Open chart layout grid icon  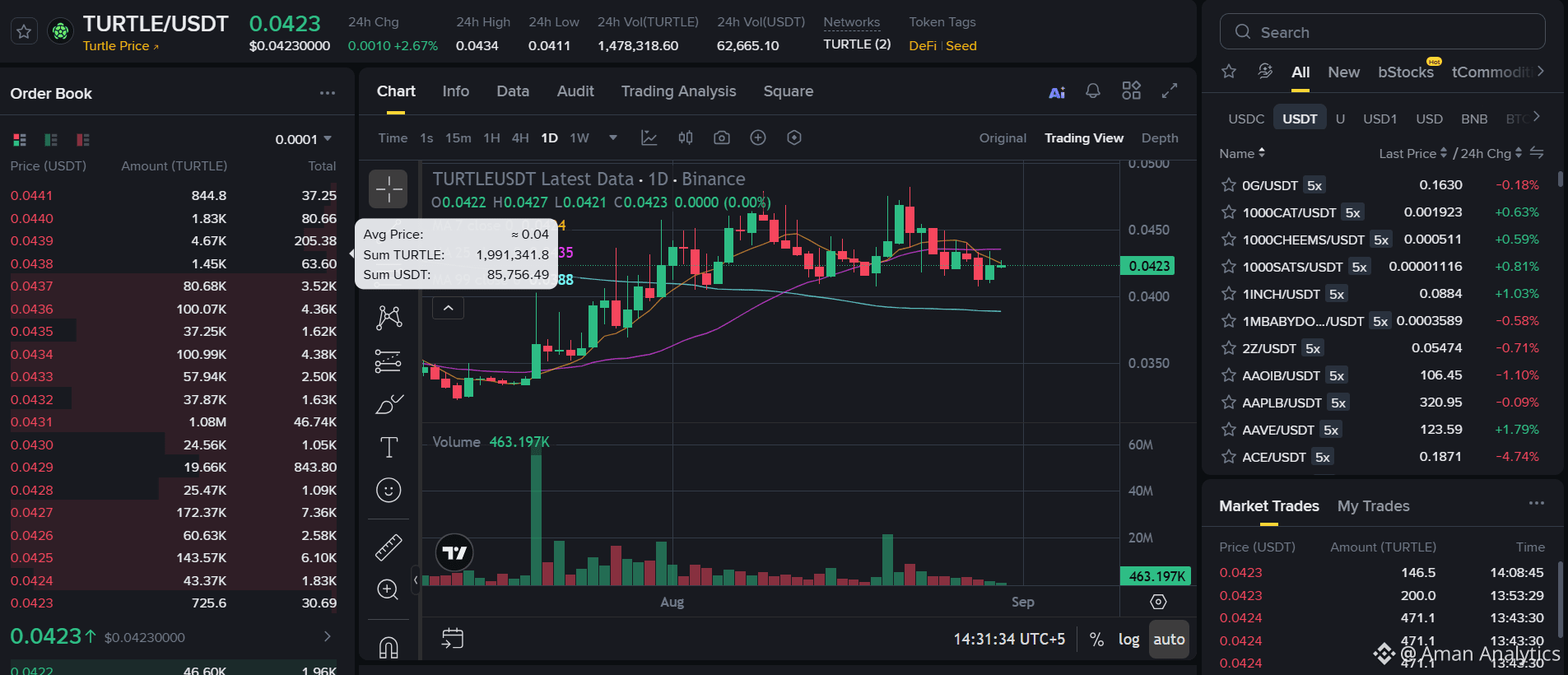click(1132, 91)
